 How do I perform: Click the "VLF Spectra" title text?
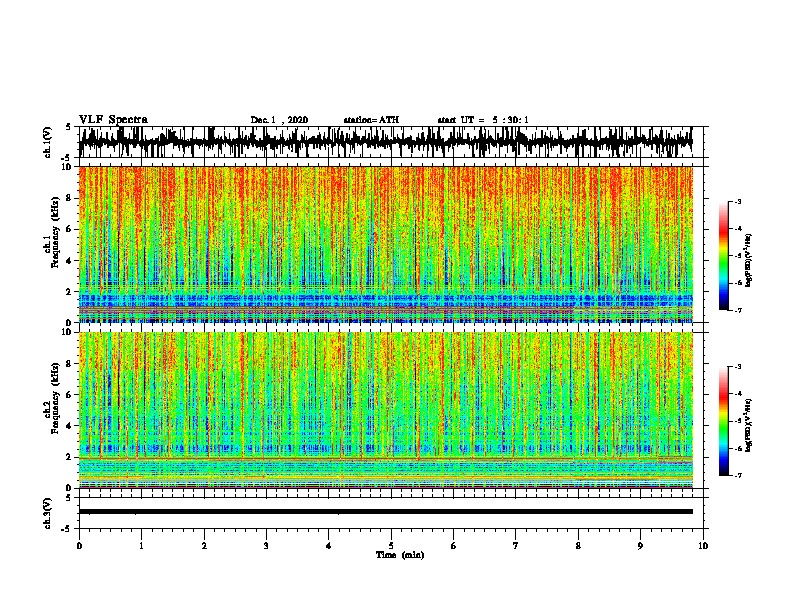[x=113, y=120]
